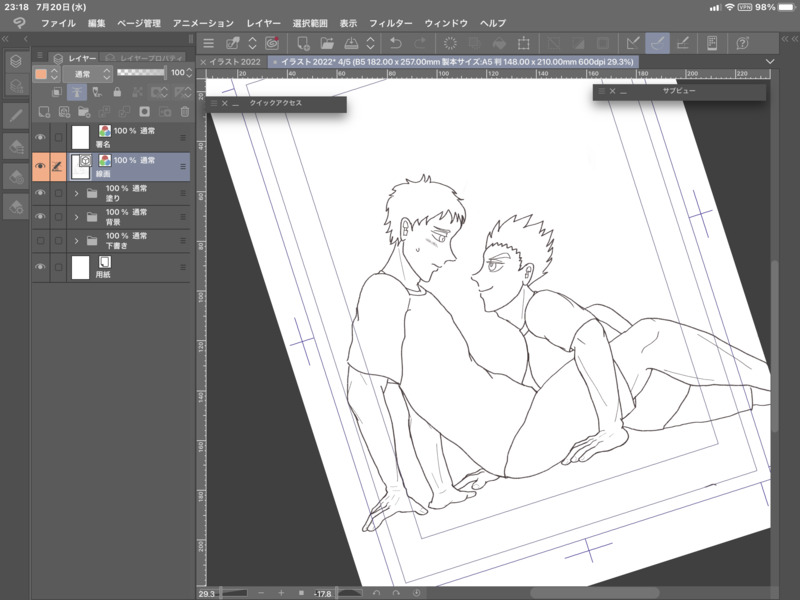Viewport: 800px width, 600px height.
Task: Open the layer palette hamburger menu
Action: point(40,55)
